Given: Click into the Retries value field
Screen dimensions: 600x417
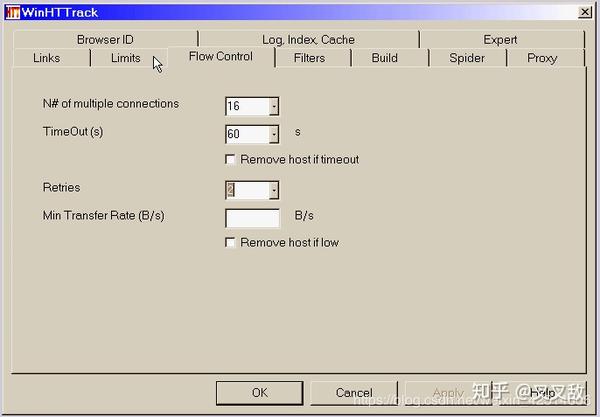Looking at the screenshot, I should point(248,190).
